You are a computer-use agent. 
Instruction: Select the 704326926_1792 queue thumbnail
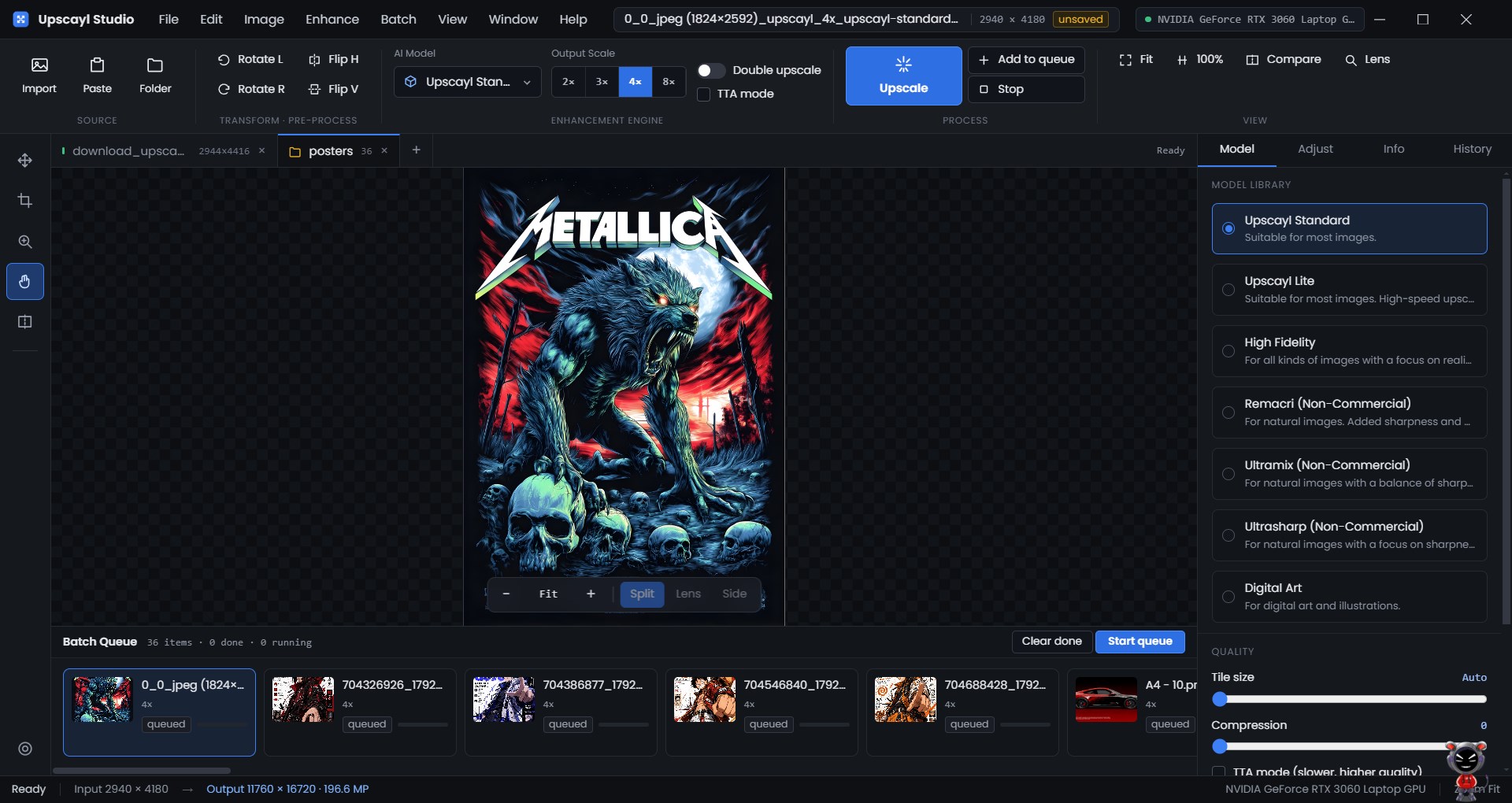point(303,699)
